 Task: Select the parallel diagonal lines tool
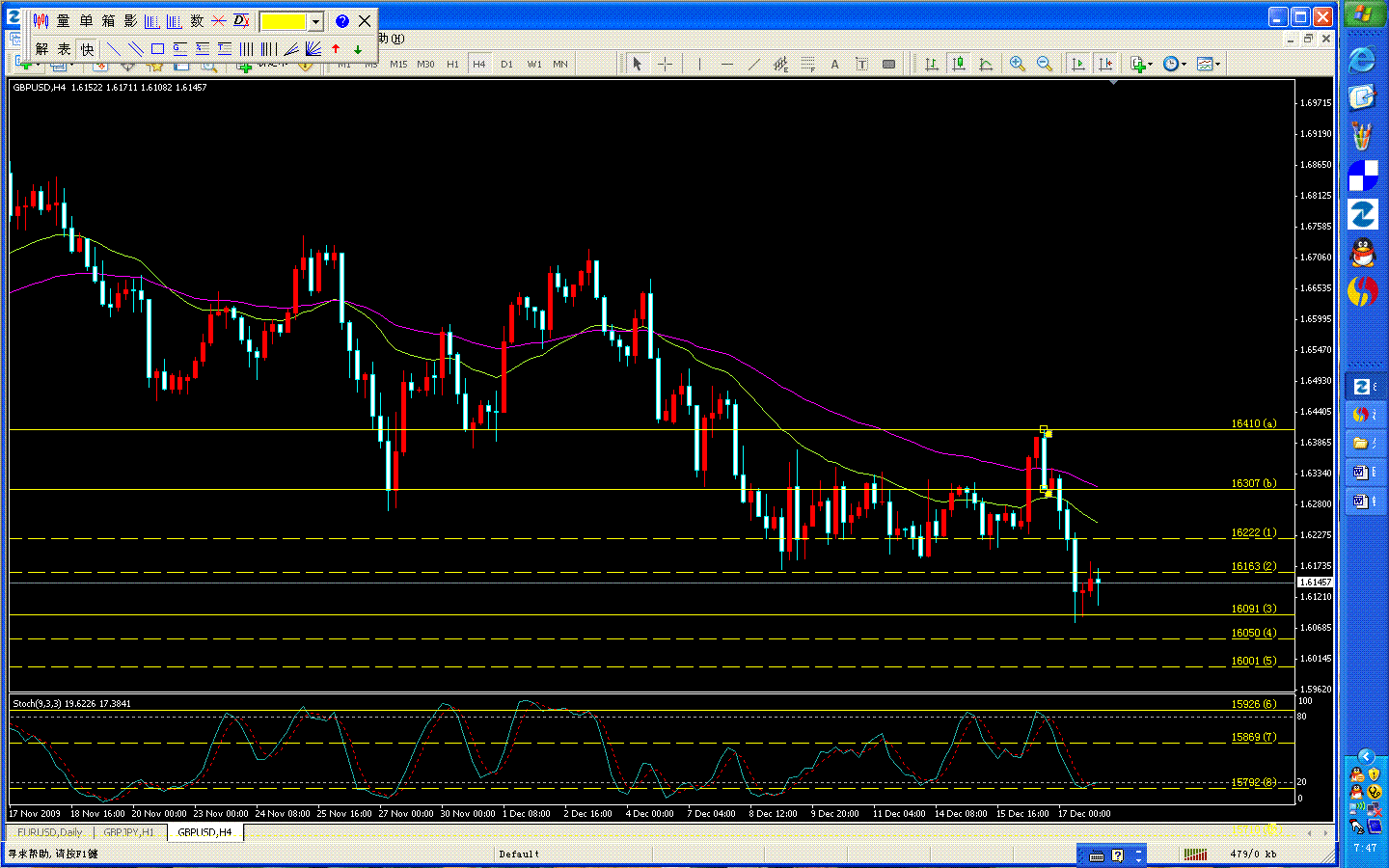tap(136, 49)
